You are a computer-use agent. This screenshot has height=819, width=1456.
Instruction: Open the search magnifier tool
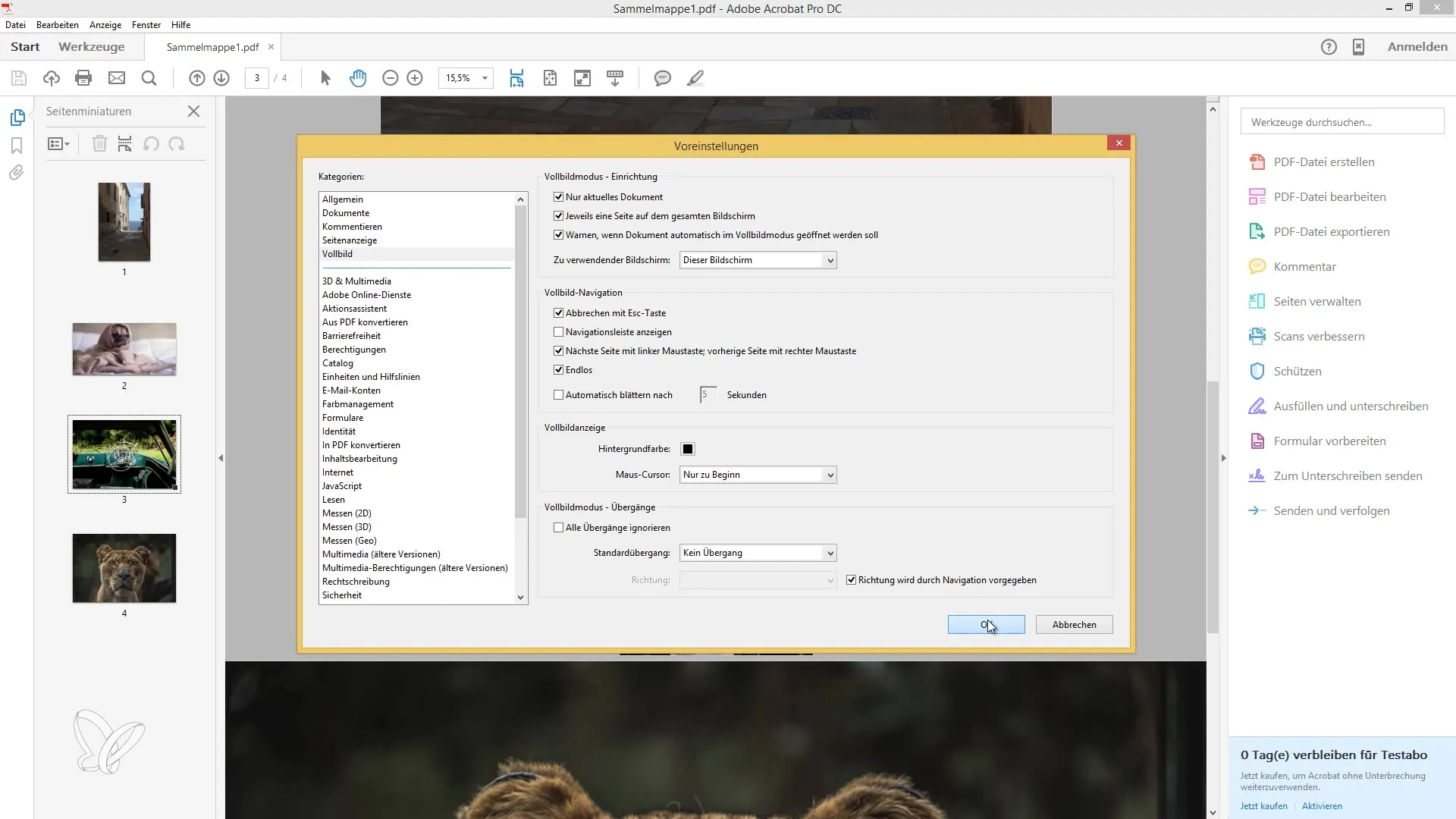click(149, 78)
